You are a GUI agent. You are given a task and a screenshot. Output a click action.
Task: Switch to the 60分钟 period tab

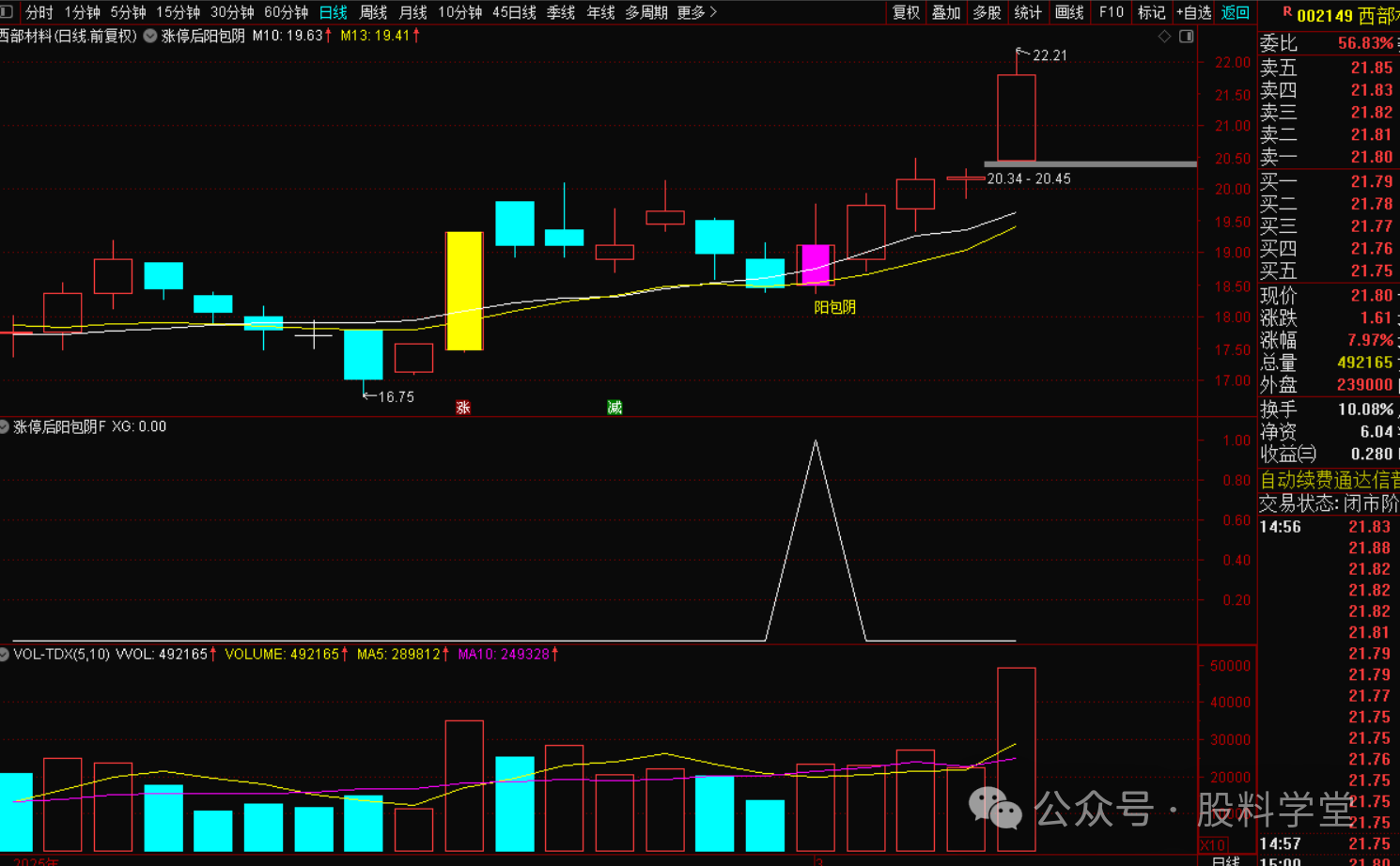(286, 12)
